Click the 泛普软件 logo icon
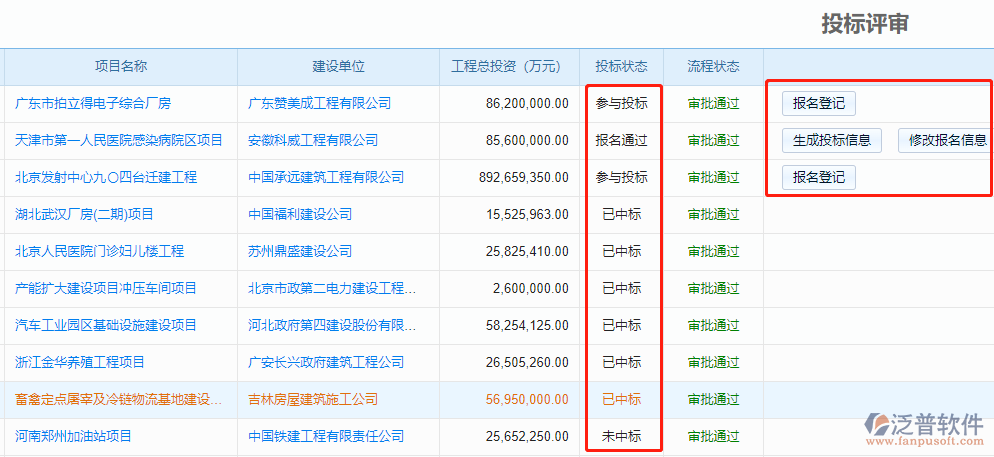Image resolution: width=994 pixels, height=457 pixels. 878,424
